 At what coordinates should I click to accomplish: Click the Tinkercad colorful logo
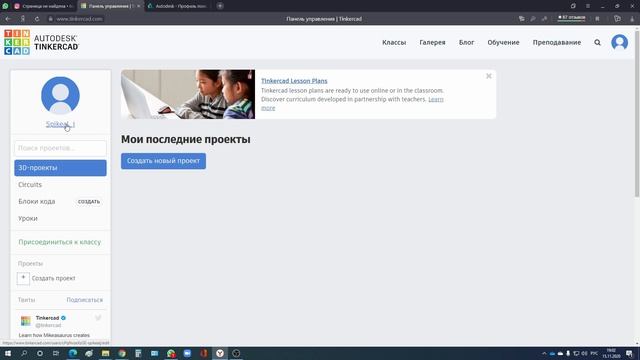pos(17,42)
